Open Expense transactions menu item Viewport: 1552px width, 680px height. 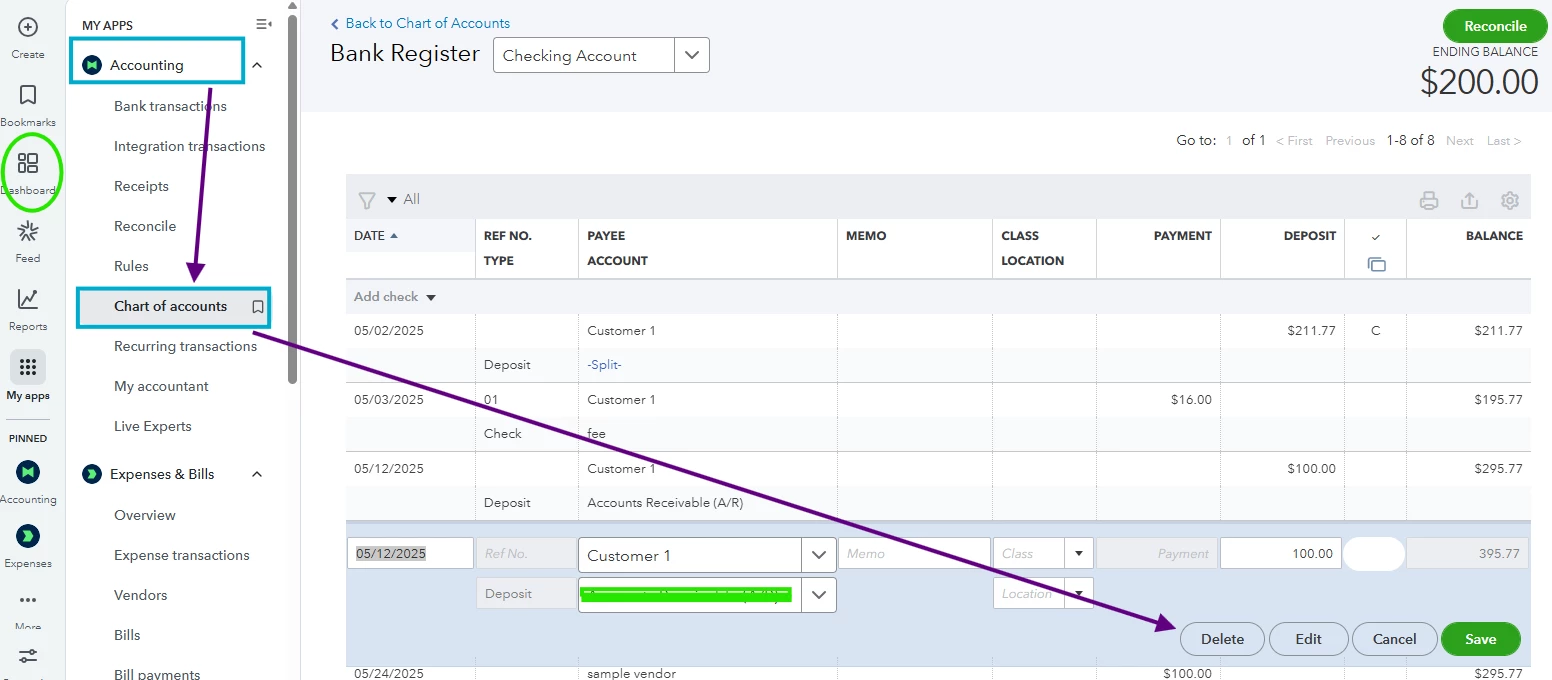click(181, 555)
